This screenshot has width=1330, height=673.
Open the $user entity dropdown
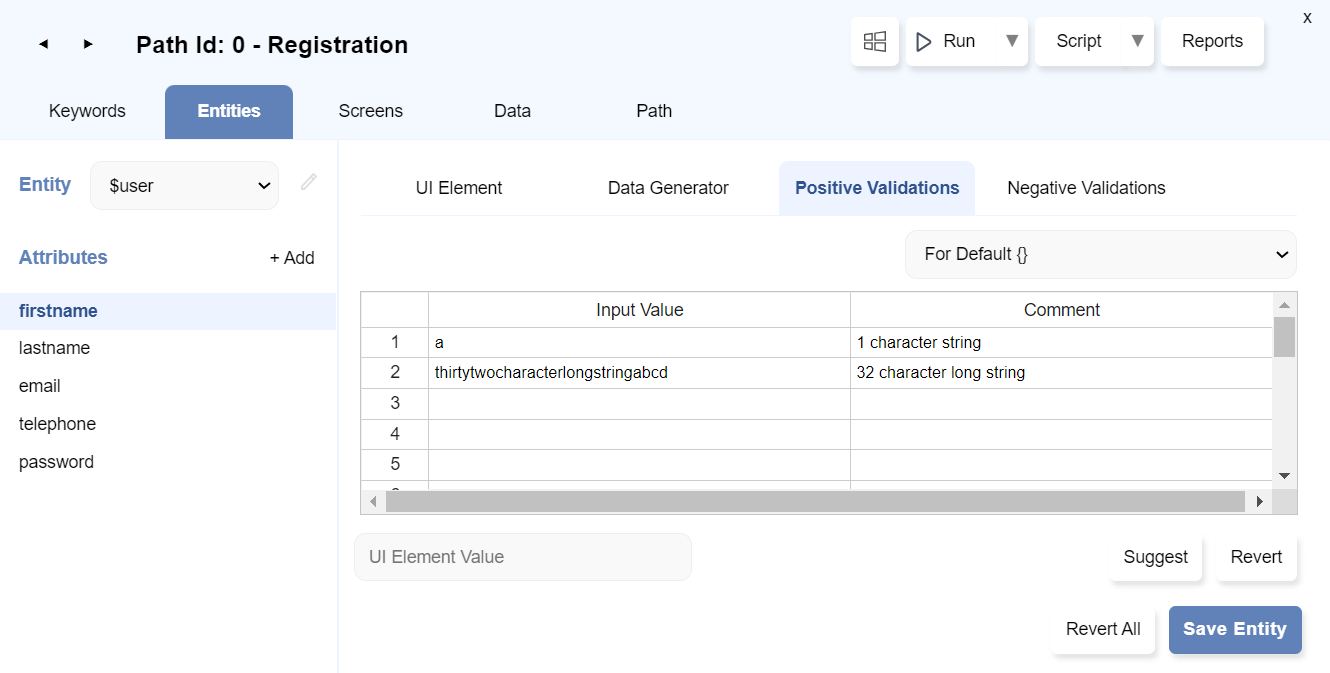[x=185, y=186]
